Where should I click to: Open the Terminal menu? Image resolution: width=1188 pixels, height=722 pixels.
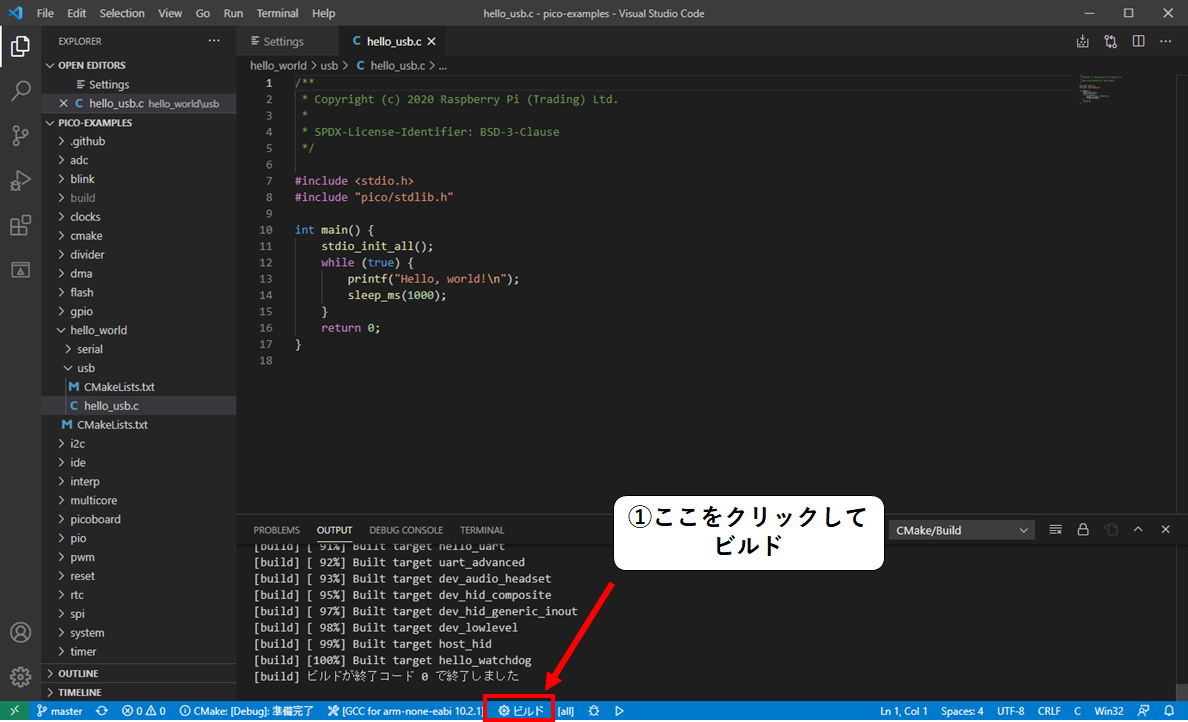click(x=277, y=13)
